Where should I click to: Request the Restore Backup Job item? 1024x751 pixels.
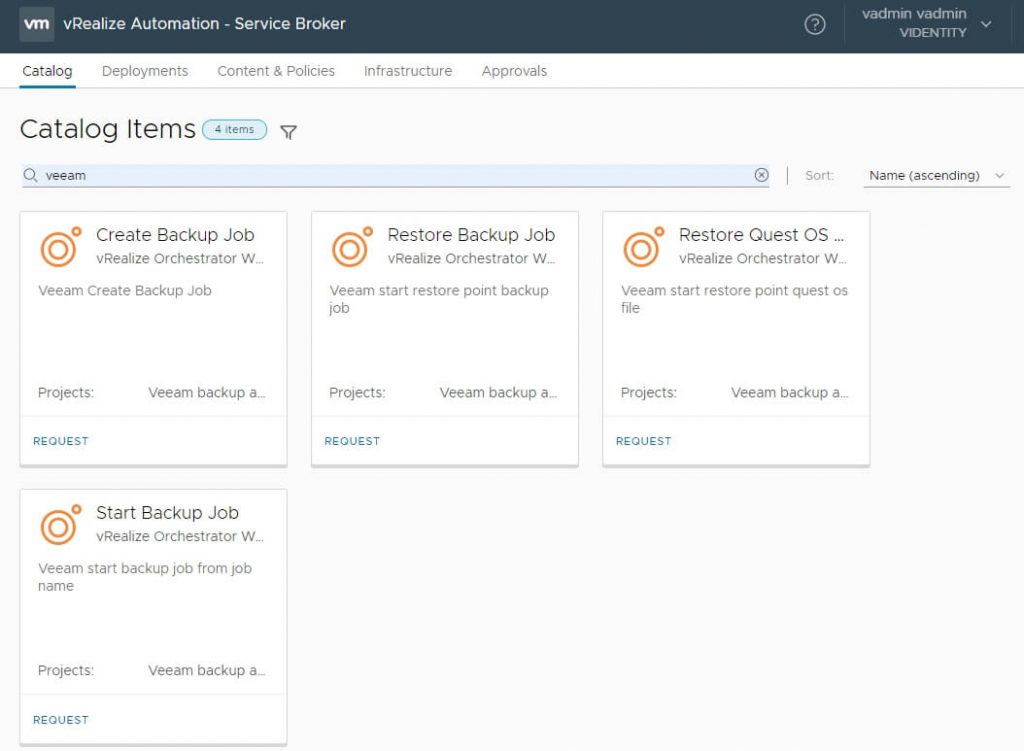[x=352, y=441]
